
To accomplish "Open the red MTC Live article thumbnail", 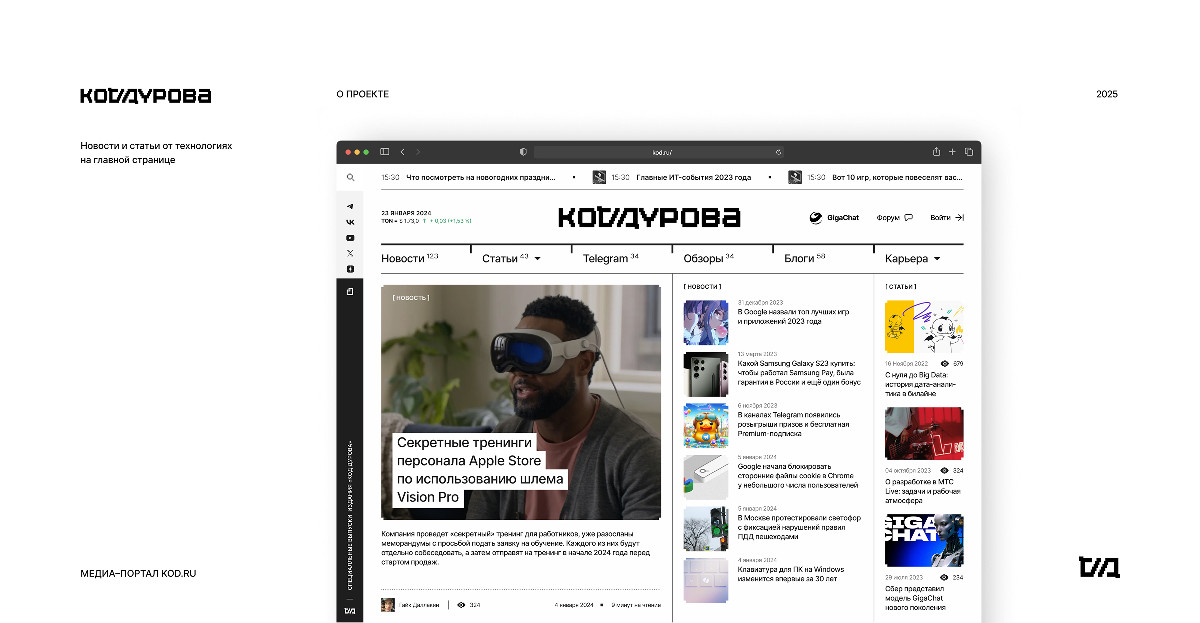I will click(924, 433).
